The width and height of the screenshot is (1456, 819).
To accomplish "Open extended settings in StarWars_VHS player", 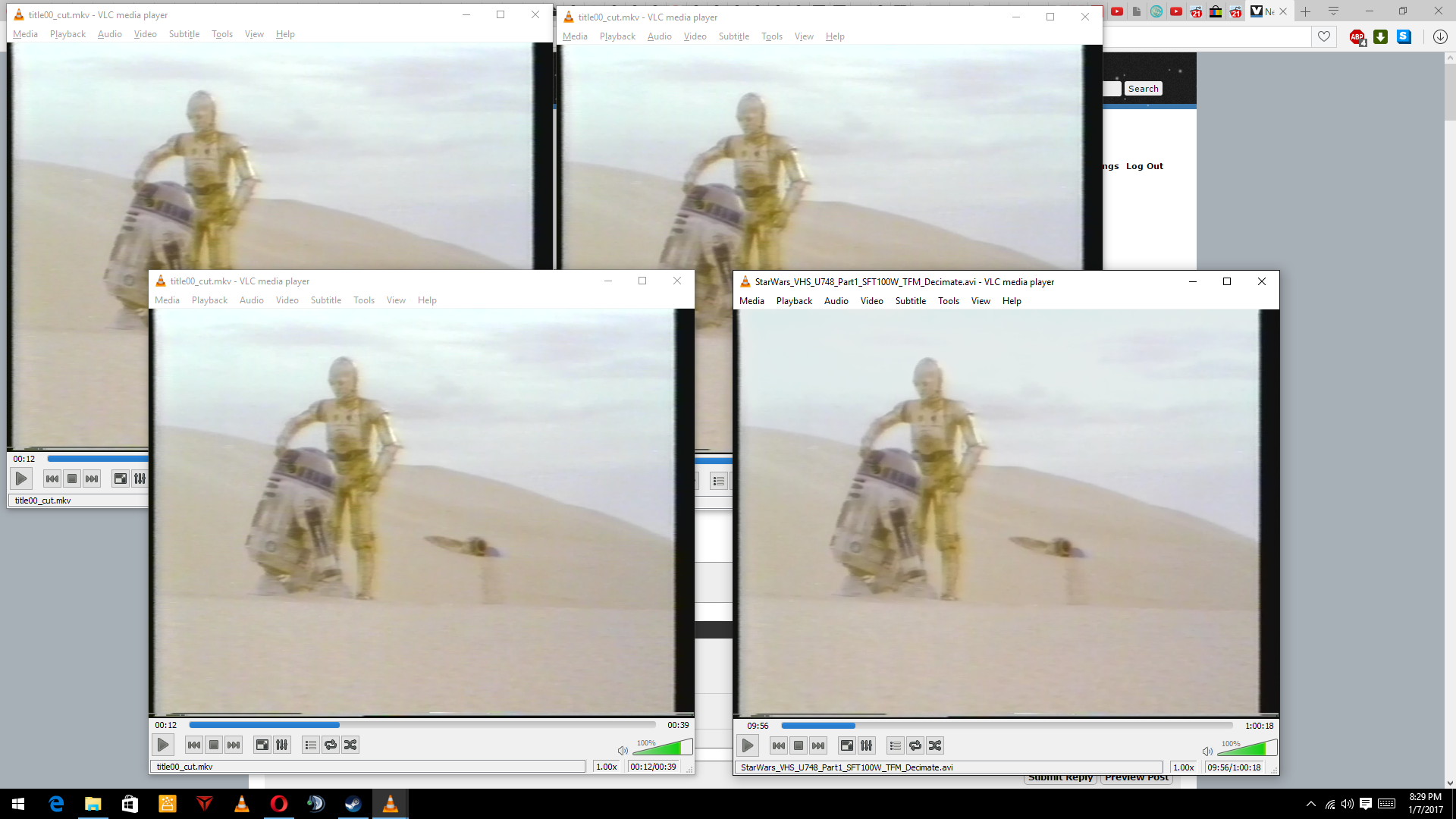I will (867, 746).
